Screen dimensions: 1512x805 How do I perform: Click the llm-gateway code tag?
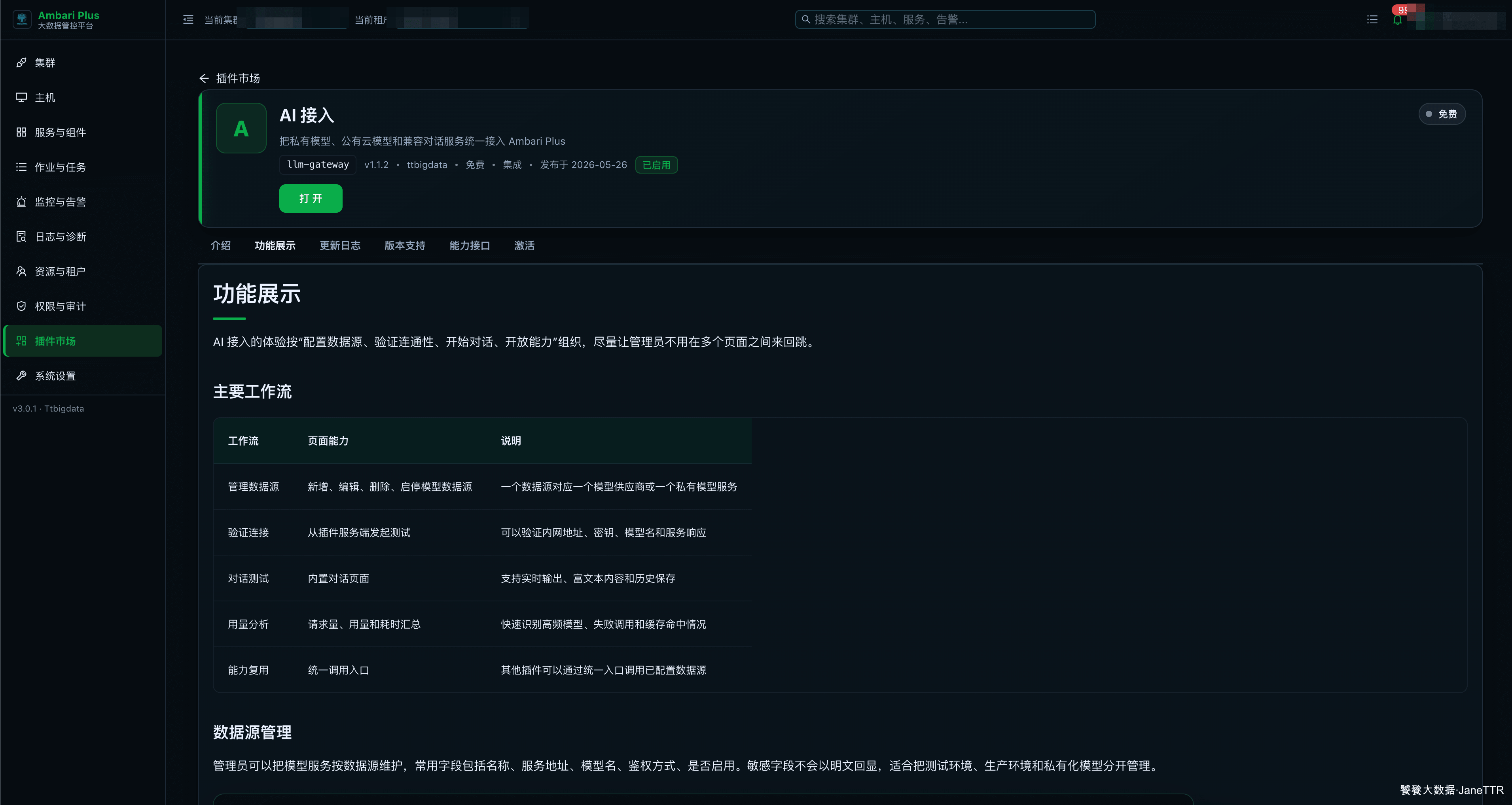coord(318,164)
